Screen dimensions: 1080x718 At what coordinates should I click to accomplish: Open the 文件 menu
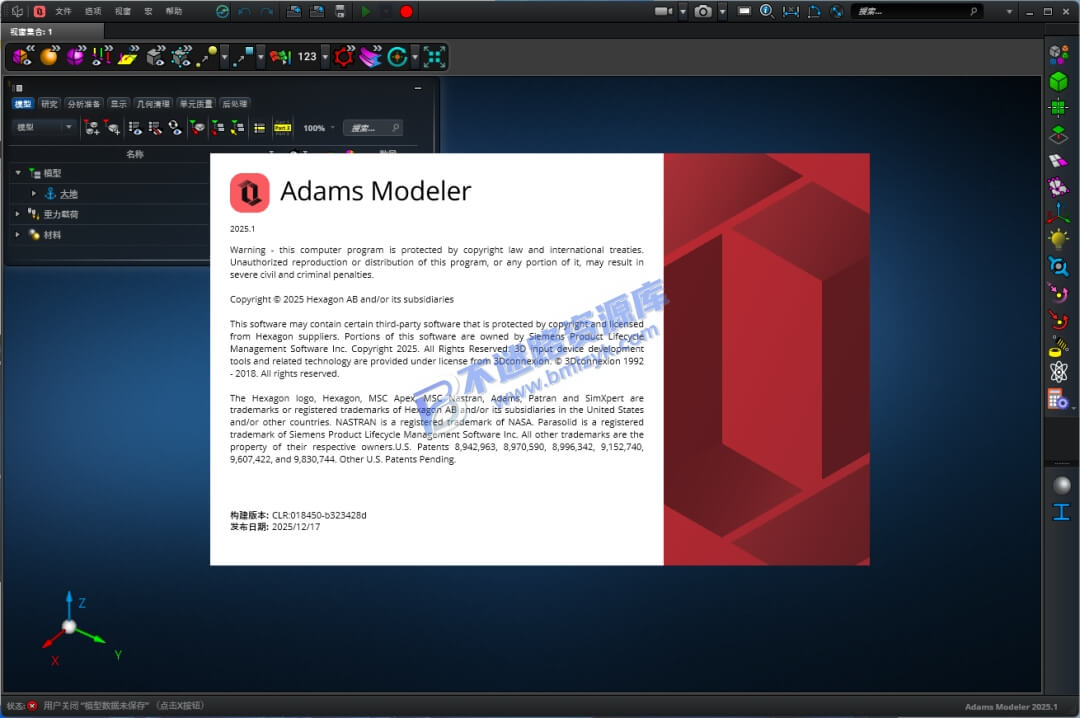point(63,11)
